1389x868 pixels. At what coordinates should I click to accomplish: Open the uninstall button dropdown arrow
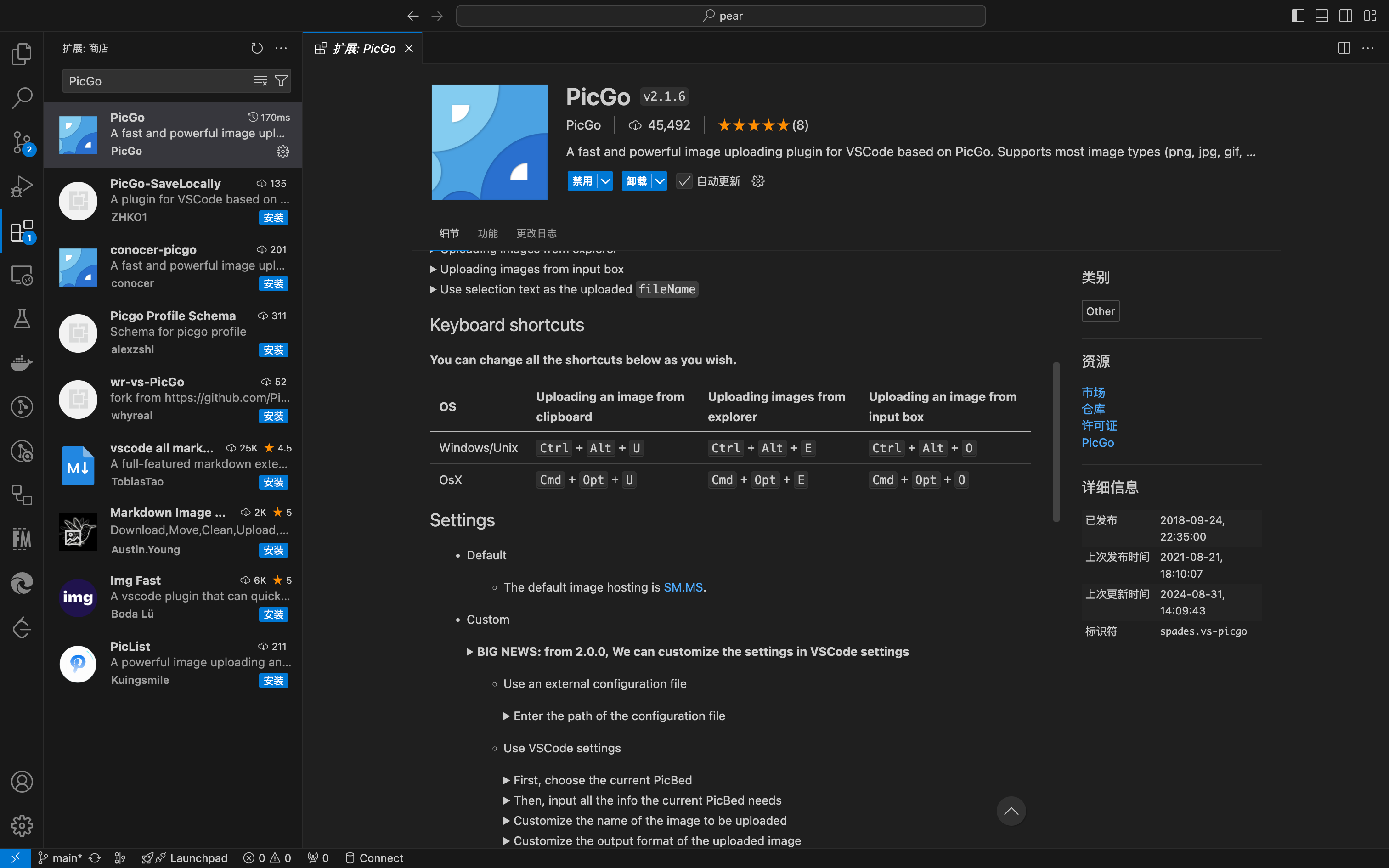tap(660, 181)
